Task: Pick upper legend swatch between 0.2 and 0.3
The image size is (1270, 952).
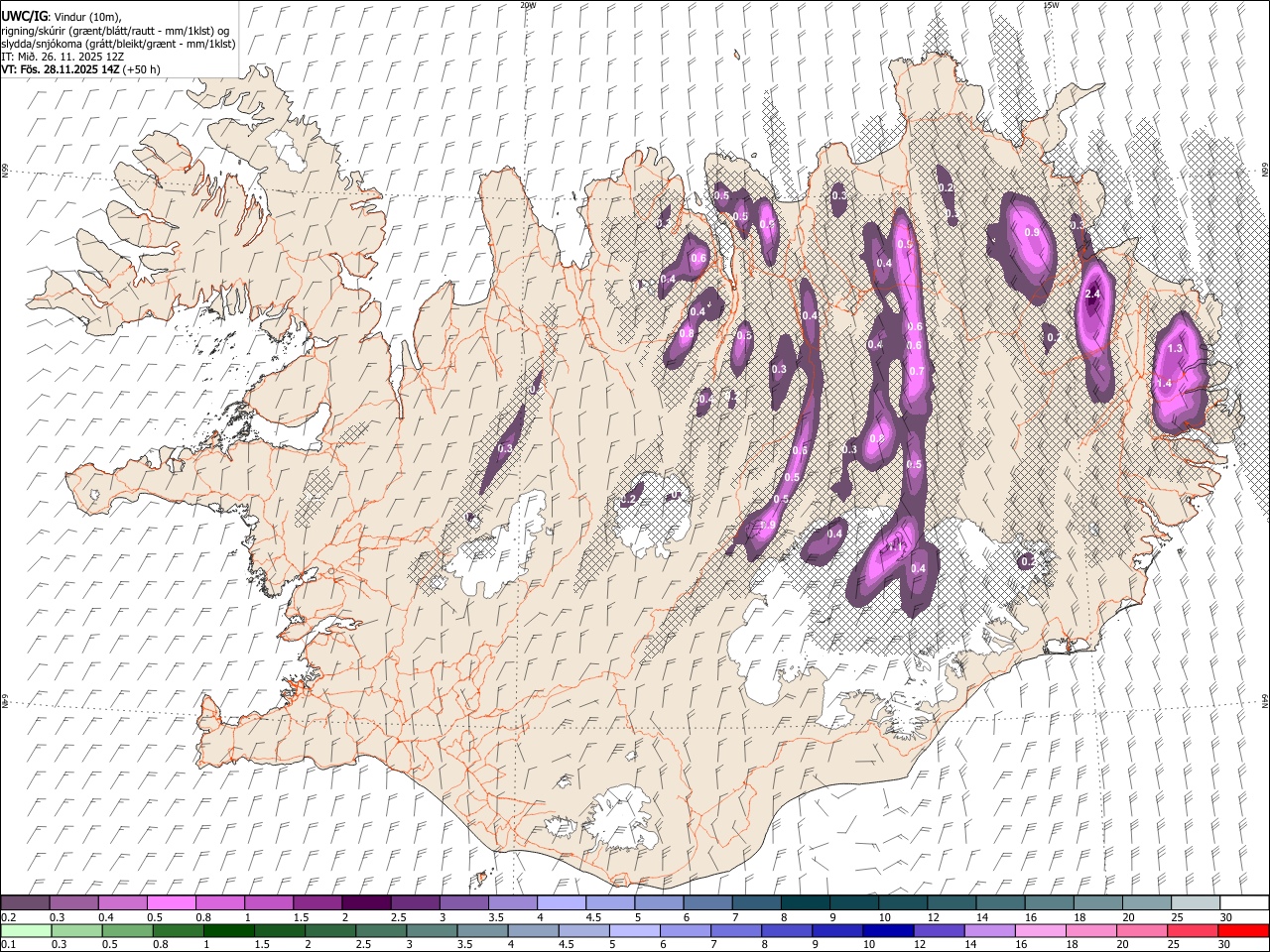Action: [25, 902]
